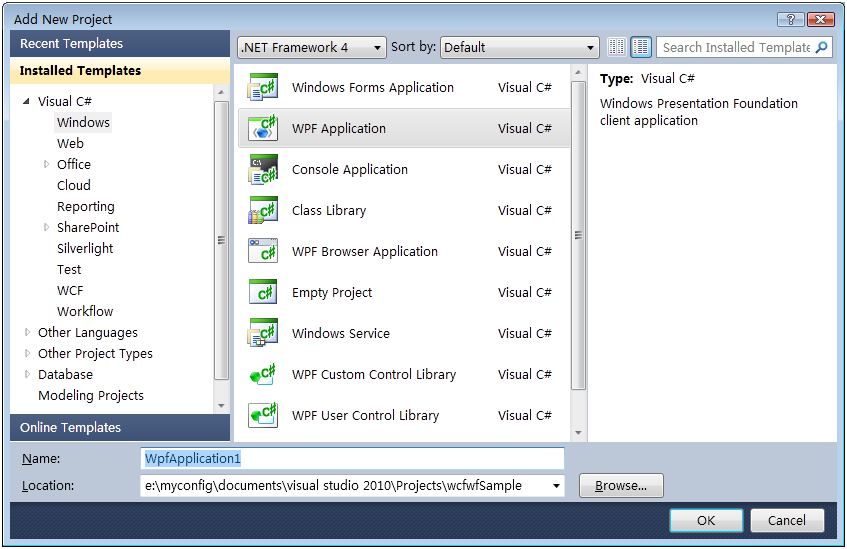Click the Visual C# tree label
Image resolution: width=847 pixels, height=549 pixels.
(65, 102)
